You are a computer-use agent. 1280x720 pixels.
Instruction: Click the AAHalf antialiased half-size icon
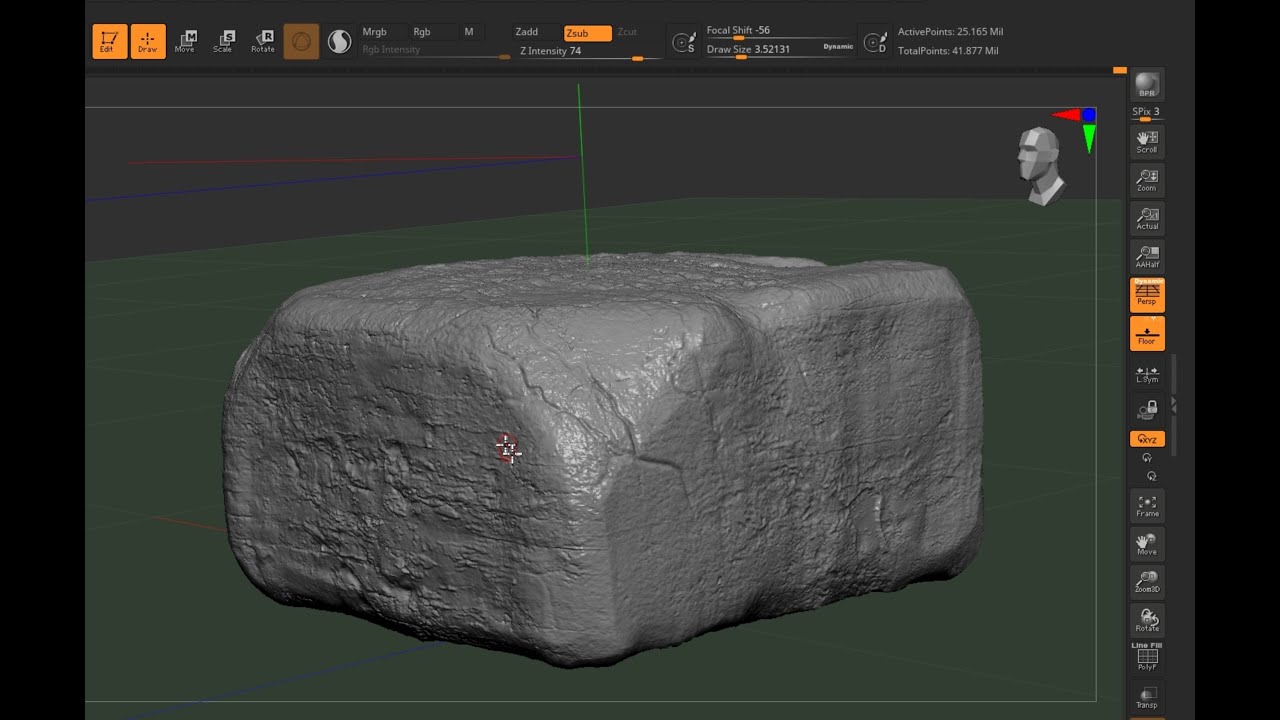click(x=1147, y=256)
